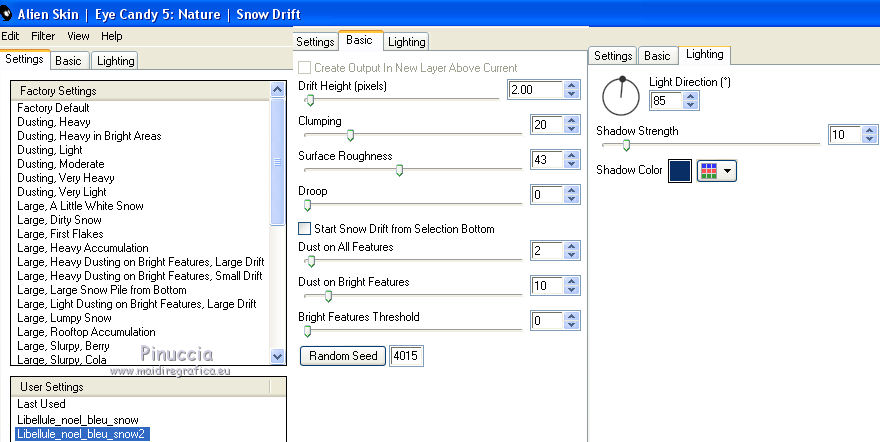The height and width of the screenshot is (442, 880).
Task: Select the Large, Slurpy, Berry preset
Action: coord(63,346)
